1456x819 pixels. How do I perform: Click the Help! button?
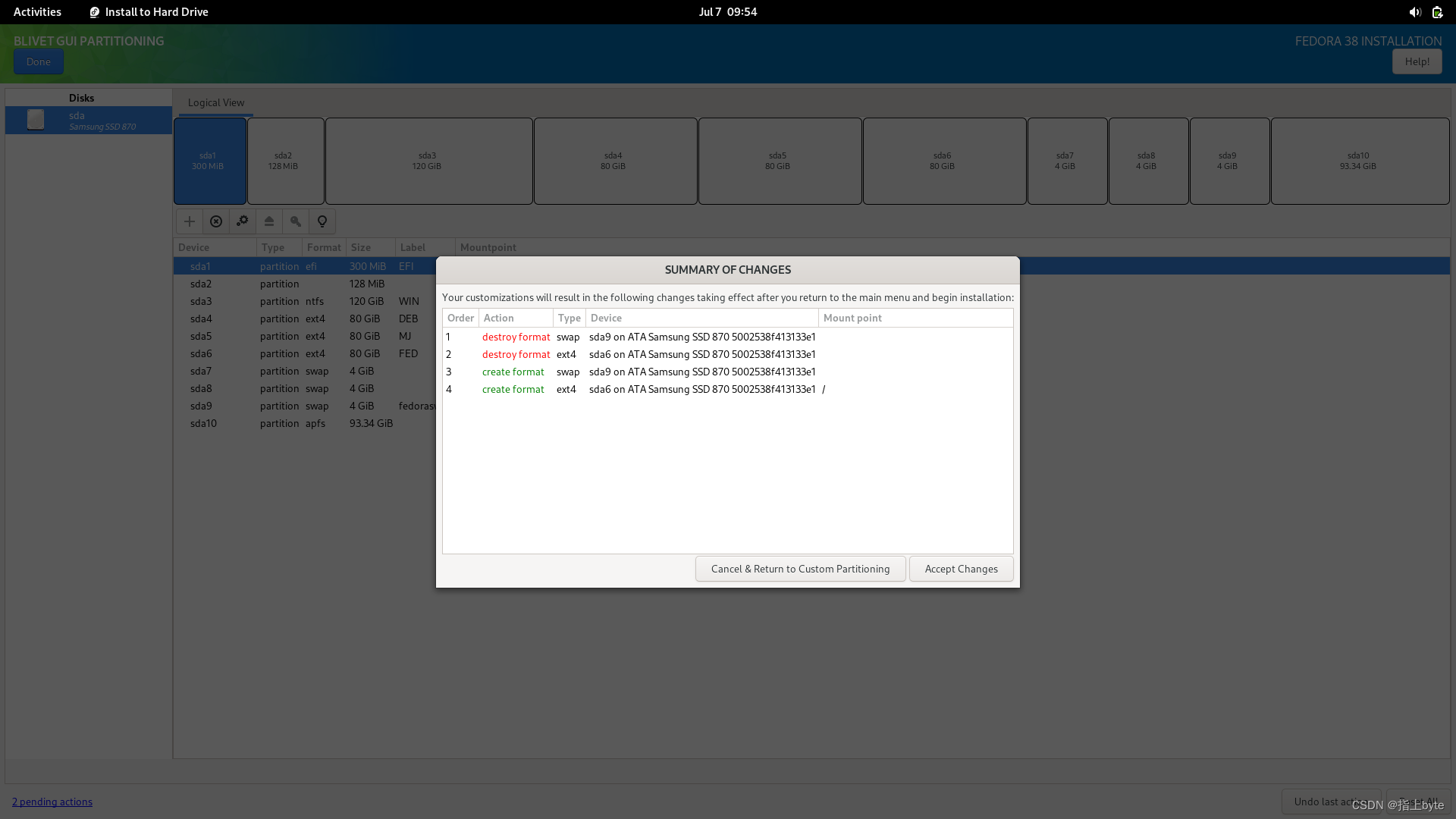[1417, 61]
